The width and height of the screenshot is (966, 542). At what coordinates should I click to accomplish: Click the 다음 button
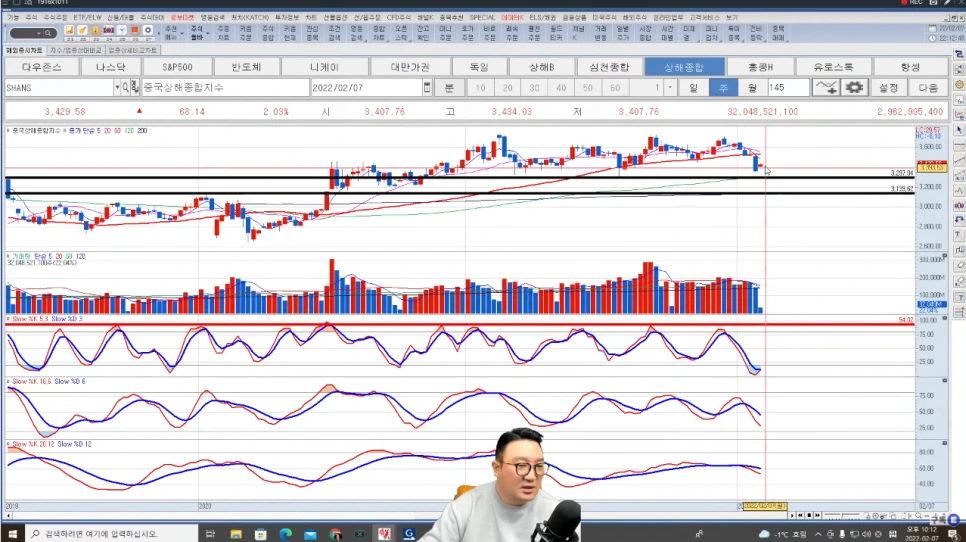[x=928, y=88]
